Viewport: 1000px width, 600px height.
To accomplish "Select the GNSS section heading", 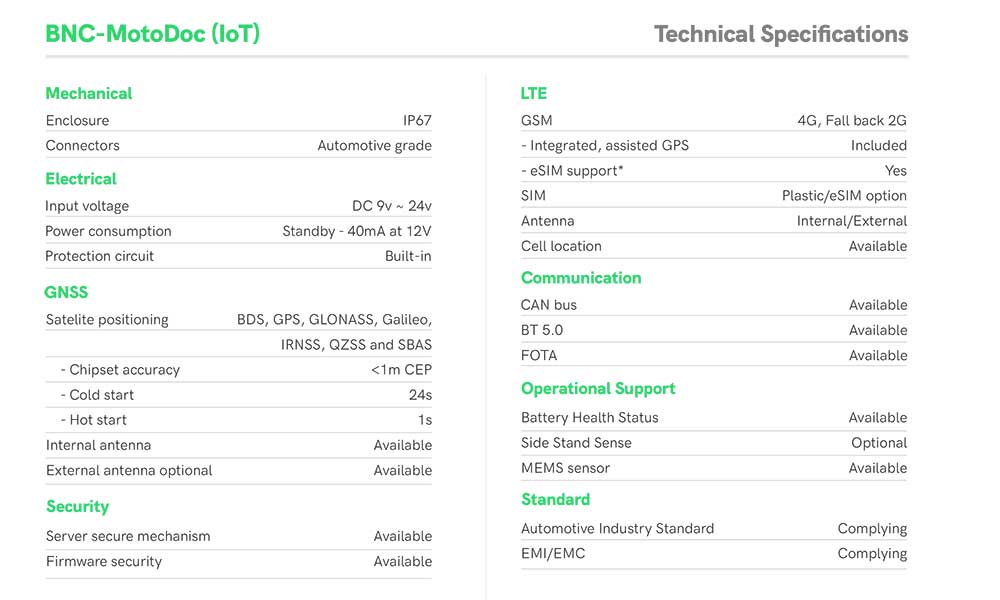I will click(x=66, y=292).
